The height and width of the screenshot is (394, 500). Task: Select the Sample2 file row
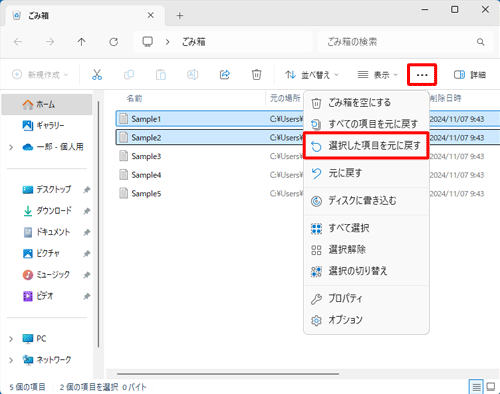308,138
